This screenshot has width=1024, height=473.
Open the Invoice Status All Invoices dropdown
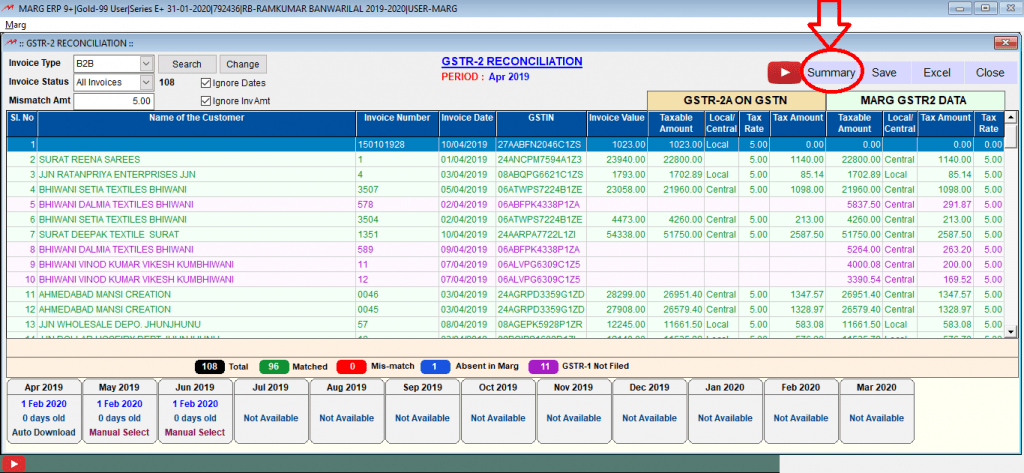click(x=146, y=82)
